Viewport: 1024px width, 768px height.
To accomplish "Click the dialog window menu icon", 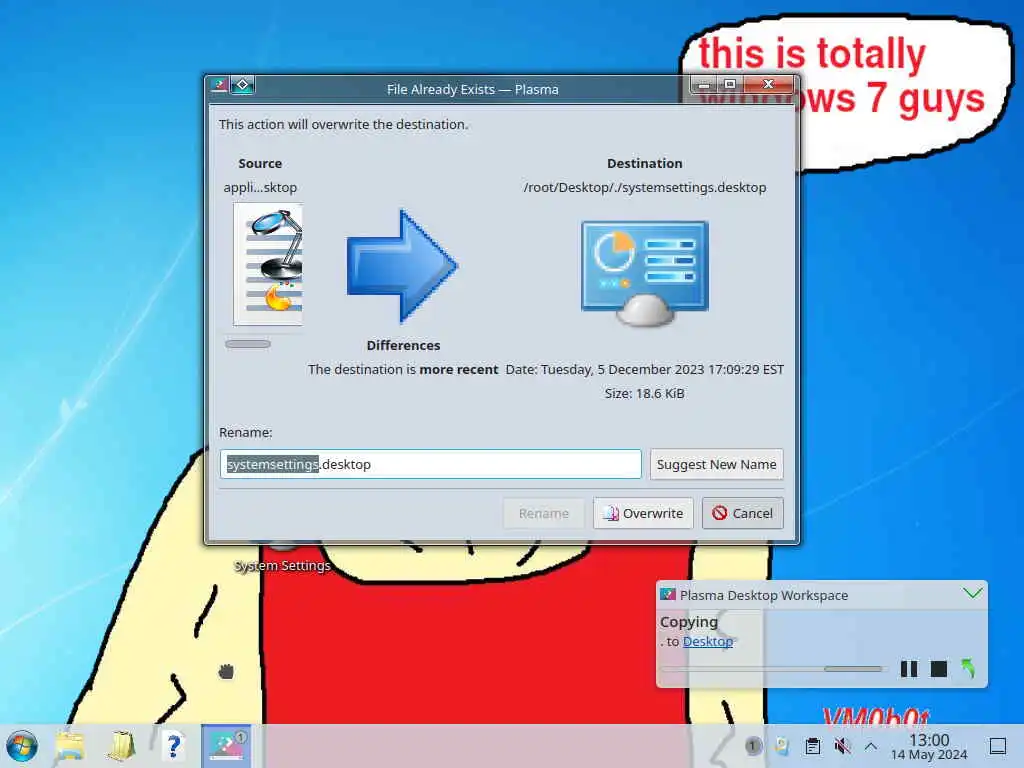I will [219, 85].
